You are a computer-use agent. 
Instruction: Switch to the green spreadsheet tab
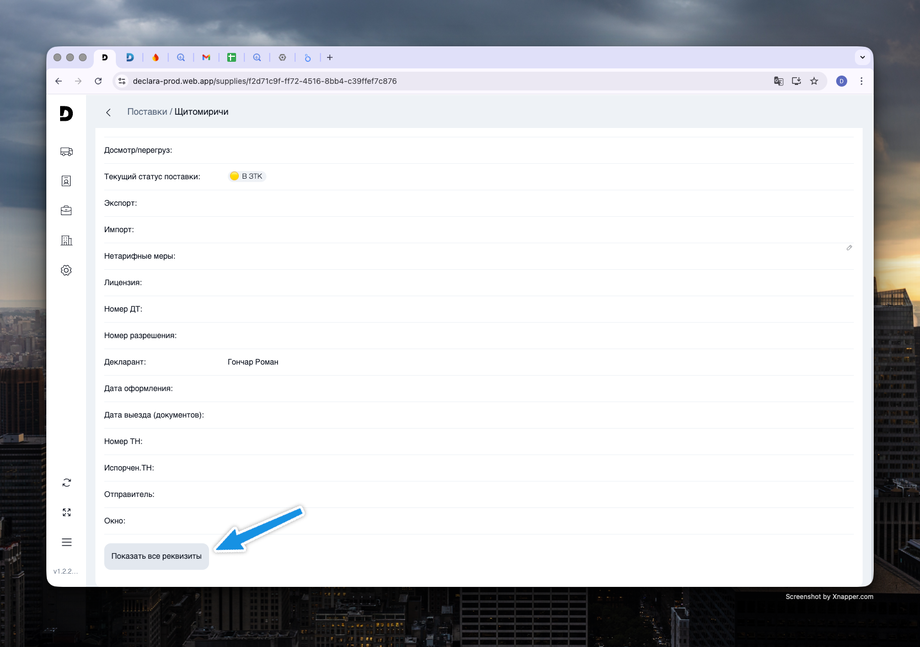pos(232,57)
